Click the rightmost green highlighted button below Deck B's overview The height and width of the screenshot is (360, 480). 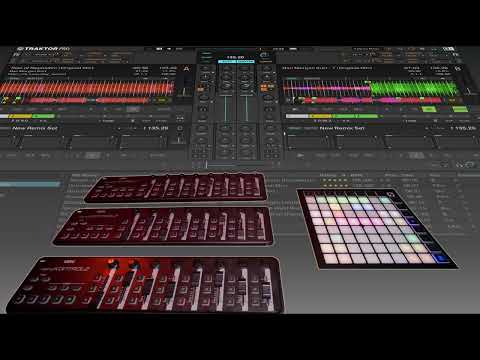click(460, 109)
